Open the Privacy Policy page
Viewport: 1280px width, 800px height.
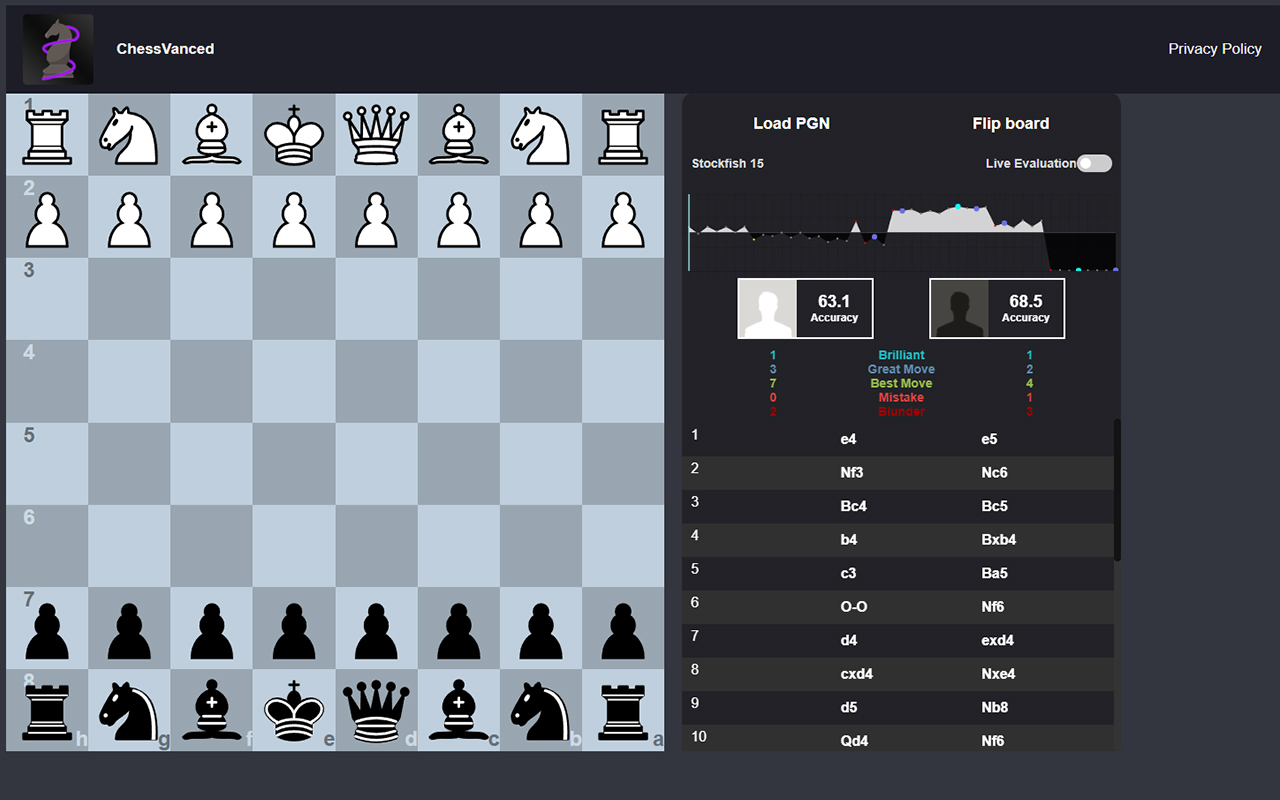point(1215,48)
